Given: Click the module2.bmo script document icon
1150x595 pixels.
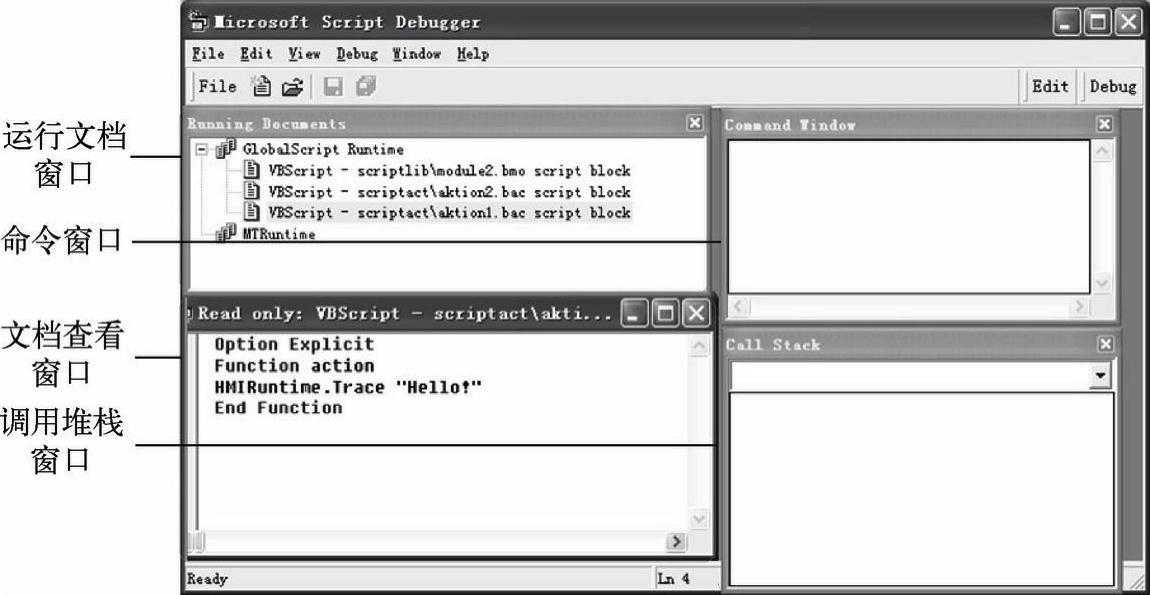Looking at the screenshot, I should point(252,170).
